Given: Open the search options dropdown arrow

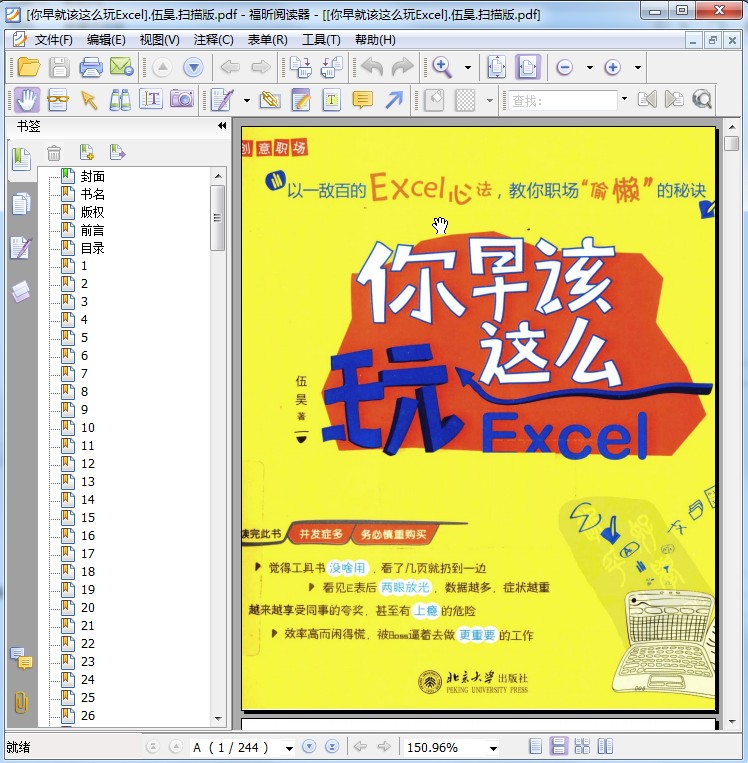Looking at the screenshot, I should 624,99.
